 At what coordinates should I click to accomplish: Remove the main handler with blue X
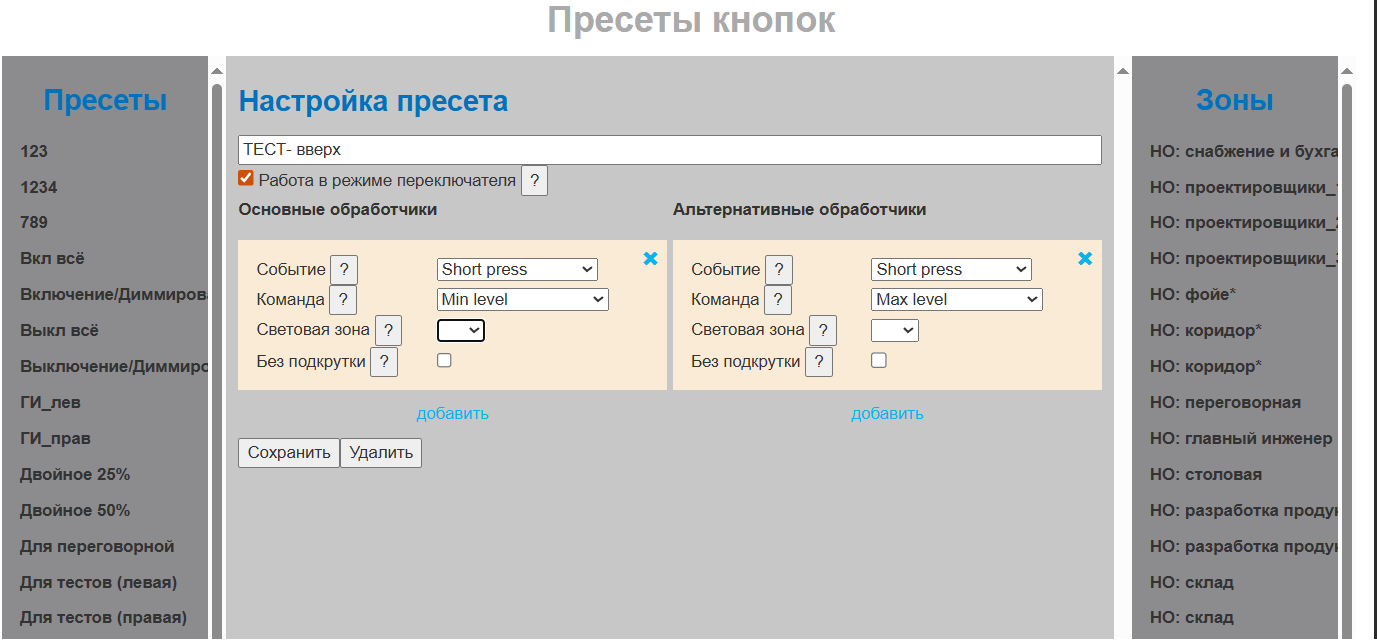tap(651, 259)
